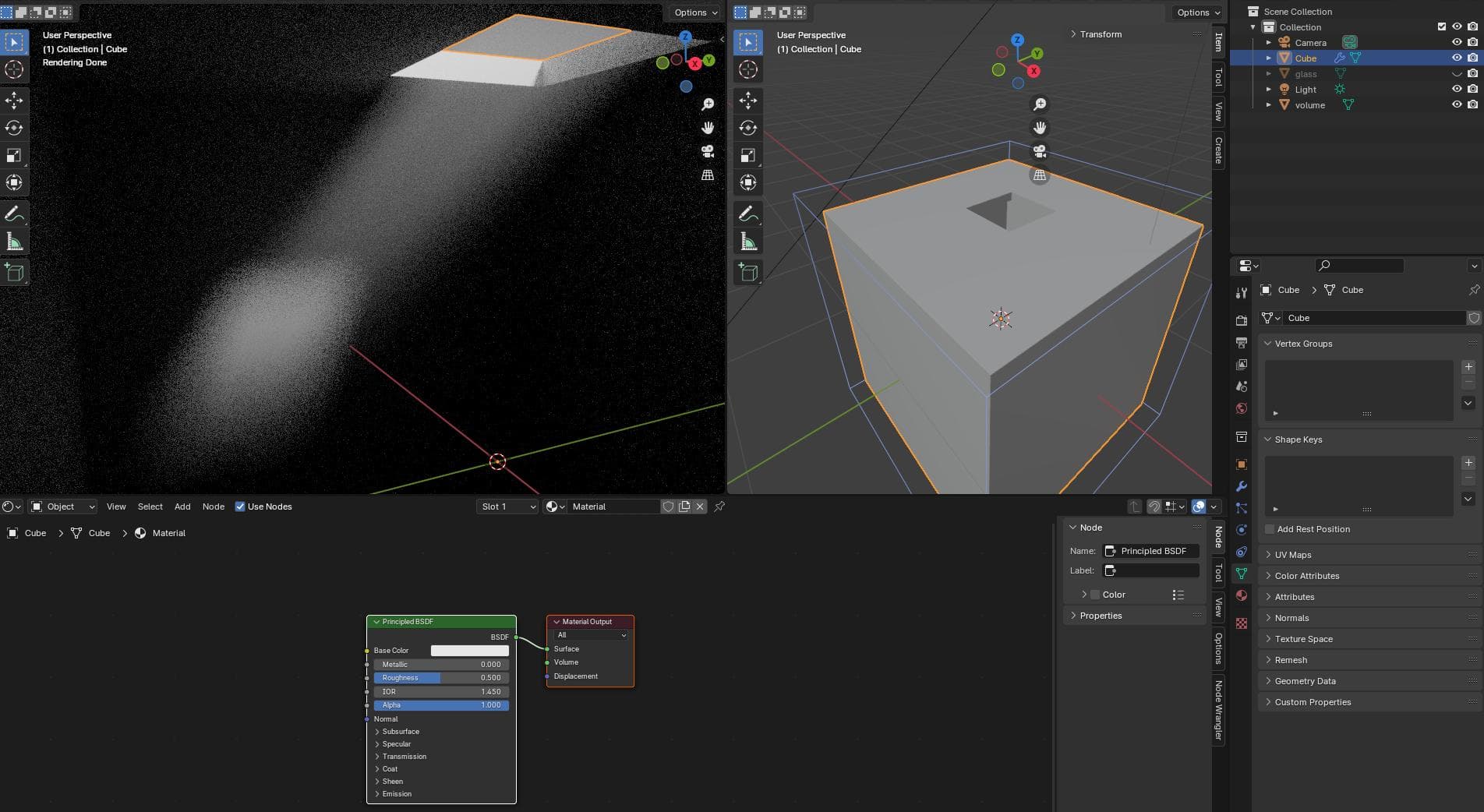Screen dimensions: 1484x812
Task: Hide the Light object in viewport
Action: point(1456,89)
